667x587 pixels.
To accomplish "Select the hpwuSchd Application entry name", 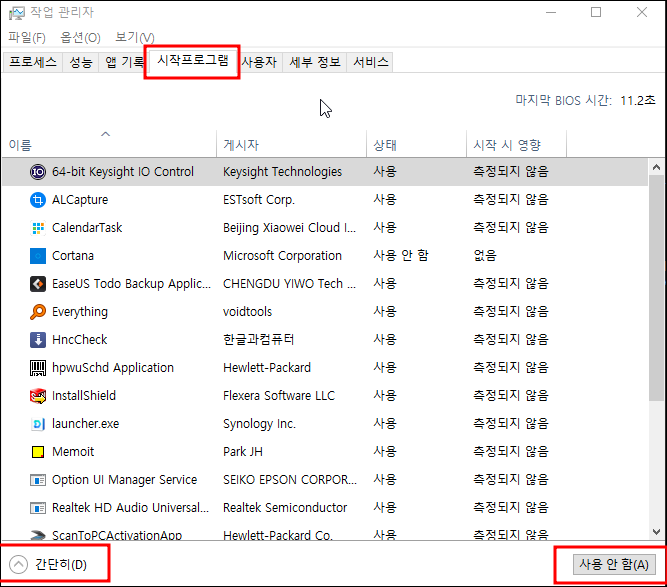I will point(113,368).
